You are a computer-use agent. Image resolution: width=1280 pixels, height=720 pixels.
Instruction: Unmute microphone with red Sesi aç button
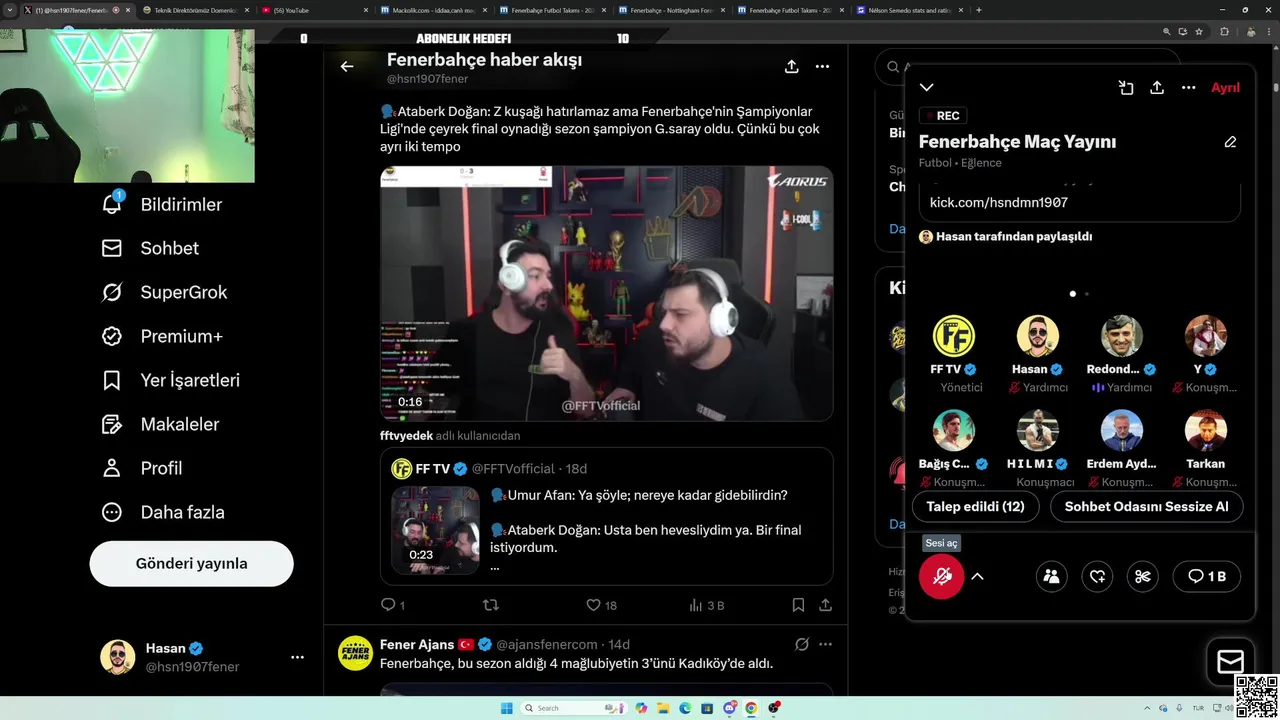pyautogui.click(x=941, y=576)
